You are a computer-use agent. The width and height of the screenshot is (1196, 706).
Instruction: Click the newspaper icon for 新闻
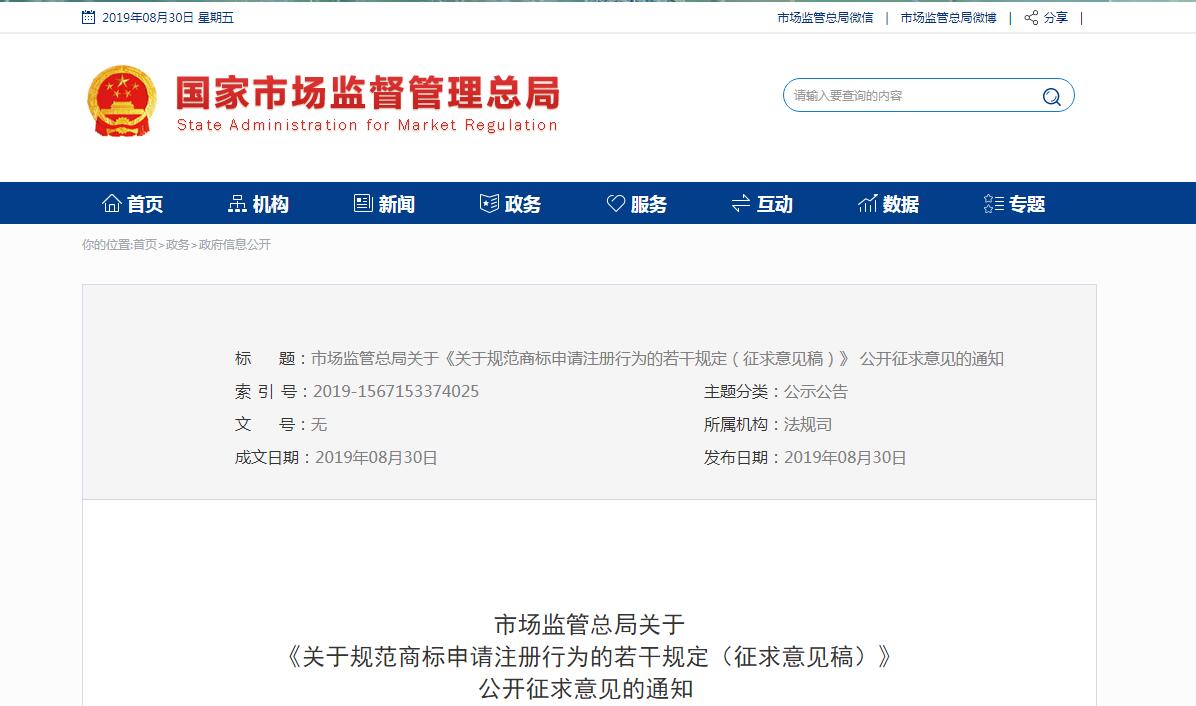[x=363, y=204]
